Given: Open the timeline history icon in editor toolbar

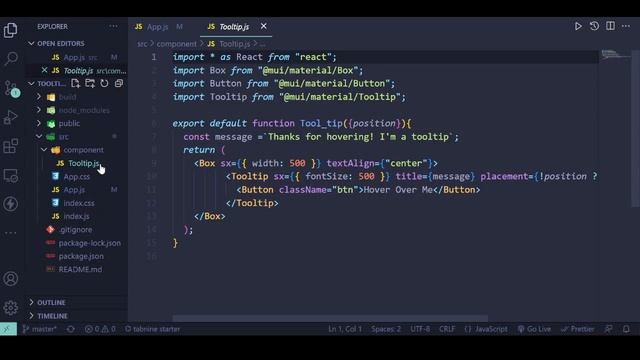Looking at the screenshot, I should [594, 27].
